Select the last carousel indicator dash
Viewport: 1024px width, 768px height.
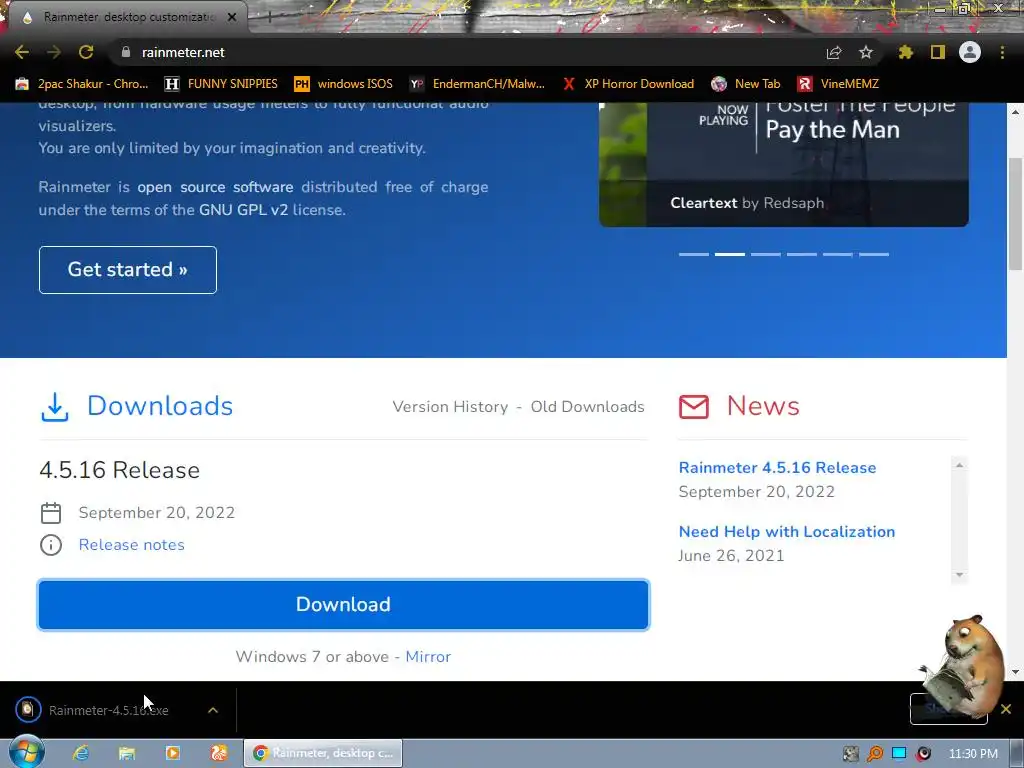pyautogui.click(x=874, y=254)
